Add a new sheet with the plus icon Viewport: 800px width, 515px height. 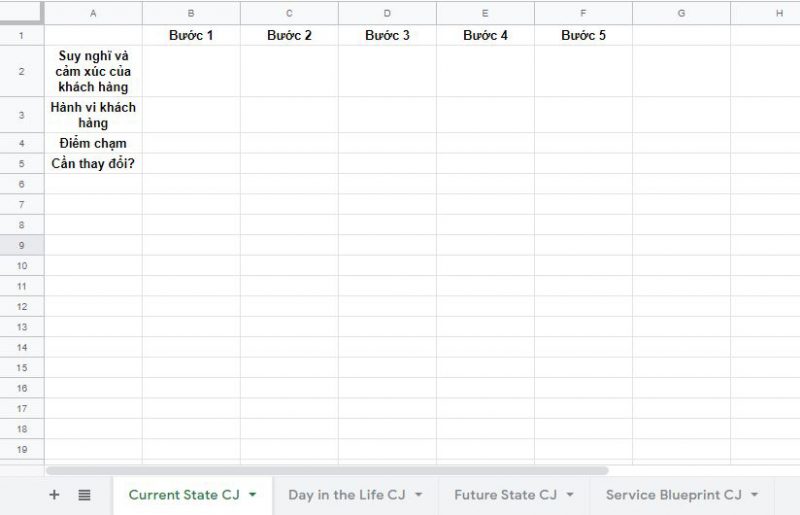coord(54,495)
